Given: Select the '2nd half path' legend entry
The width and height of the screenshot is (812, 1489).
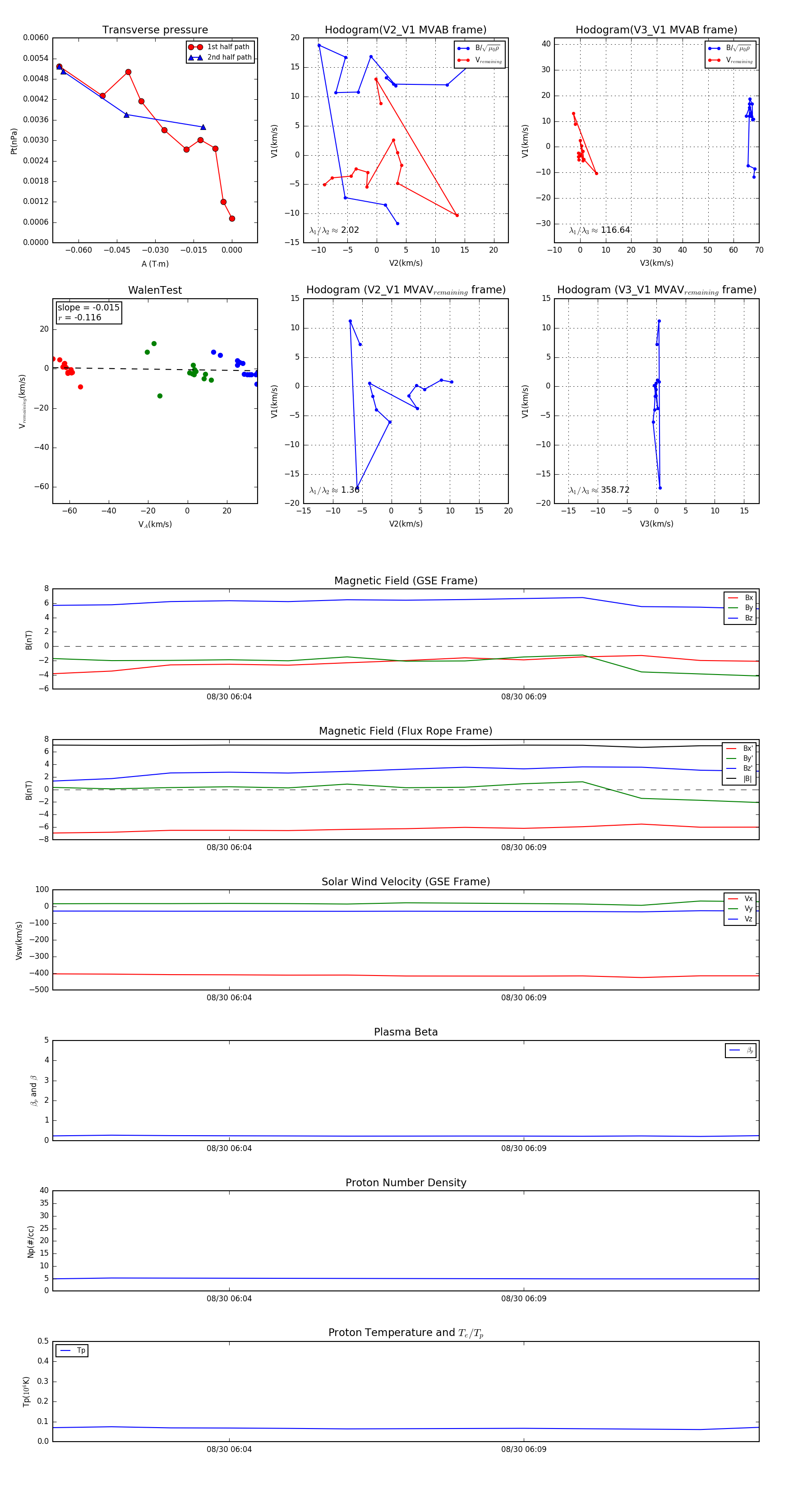Looking at the screenshot, I should pyautogui.click(x=220, y=57).
